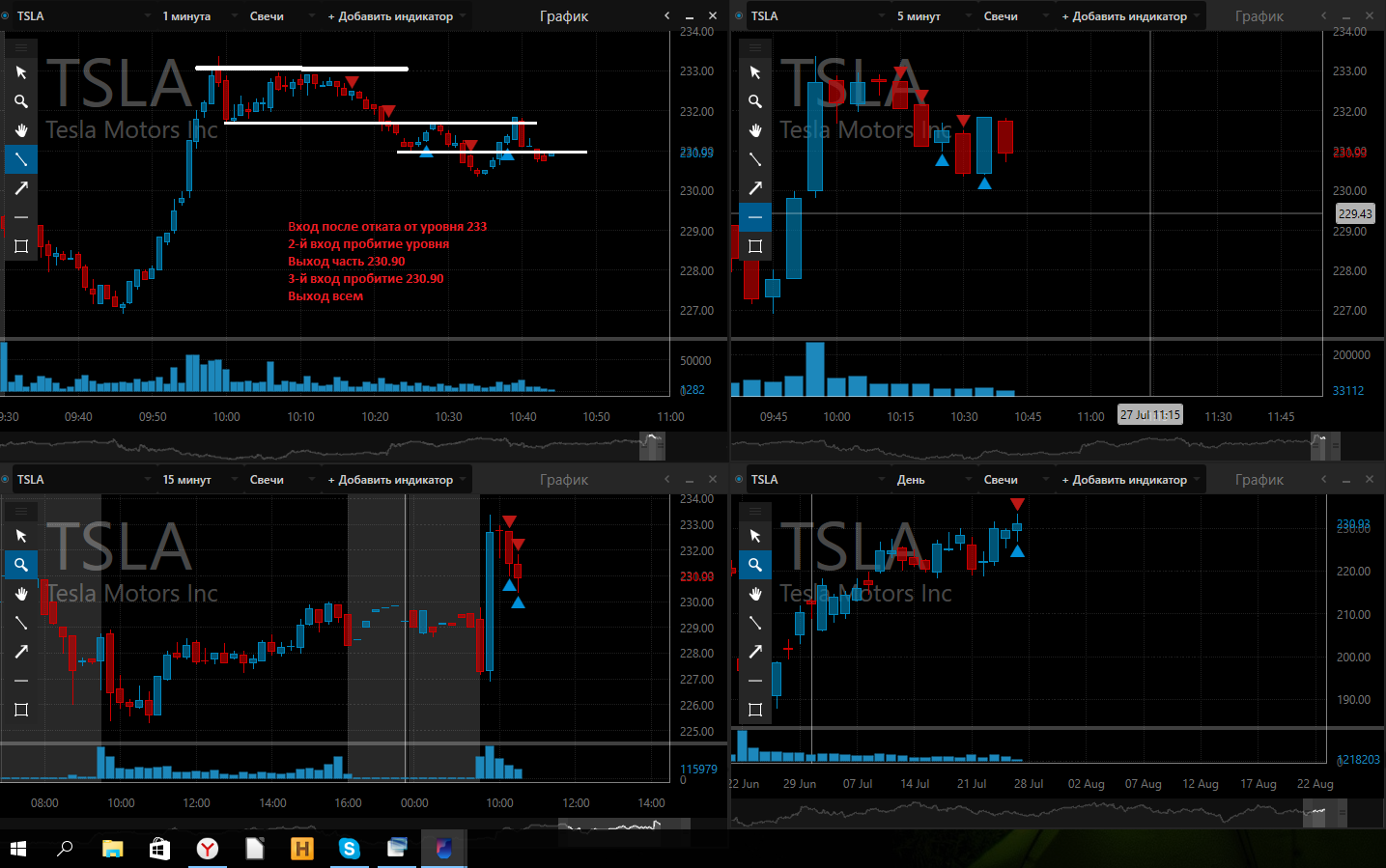Select the zoom magnifier in the 1-minute chart

click(21, 101)
